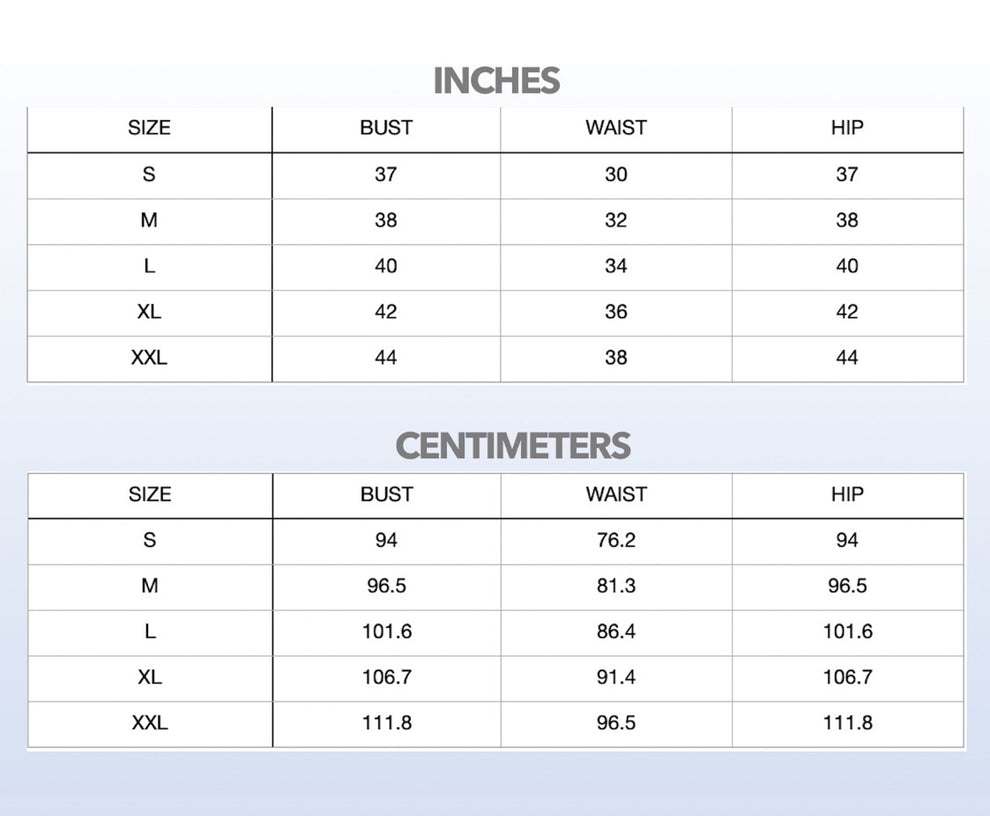This screenshot has width=990, height=816.
Task: Click hip value 111.8 for size XXL
Action: [x=847, y=723]
